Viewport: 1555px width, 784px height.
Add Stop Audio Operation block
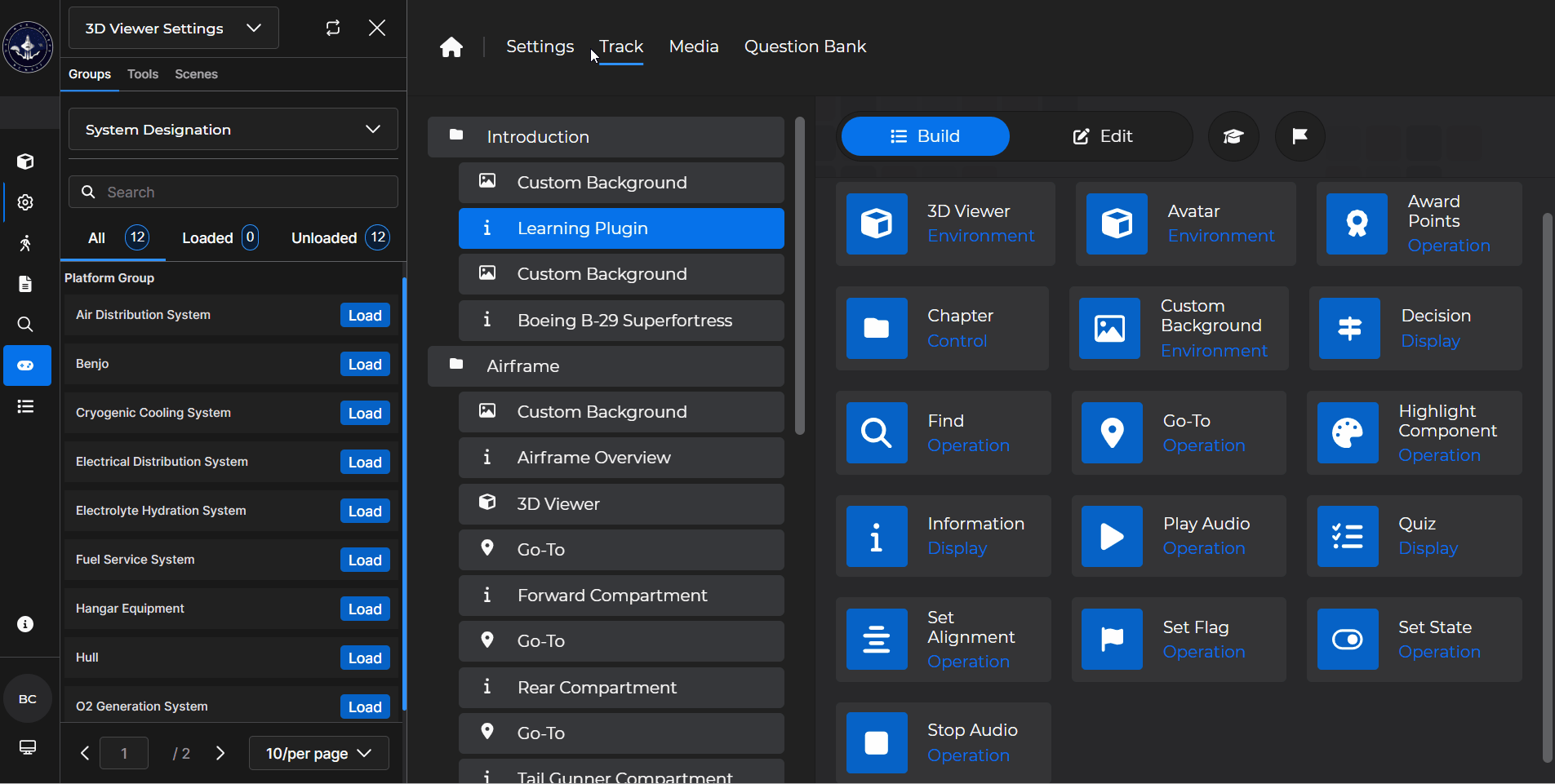(943, 742)
